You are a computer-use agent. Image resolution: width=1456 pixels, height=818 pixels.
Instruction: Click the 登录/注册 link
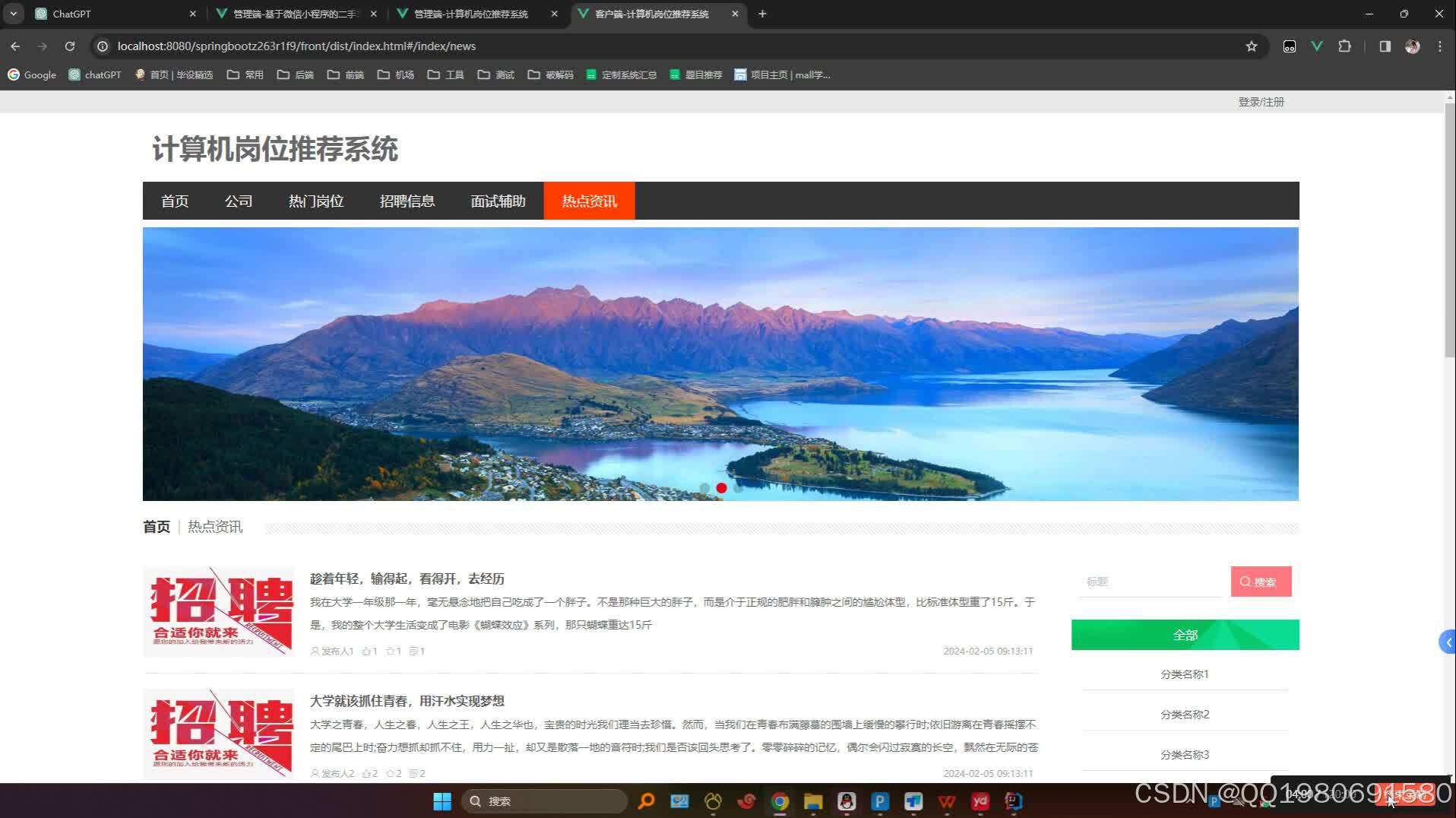(x=1260, y=101)
